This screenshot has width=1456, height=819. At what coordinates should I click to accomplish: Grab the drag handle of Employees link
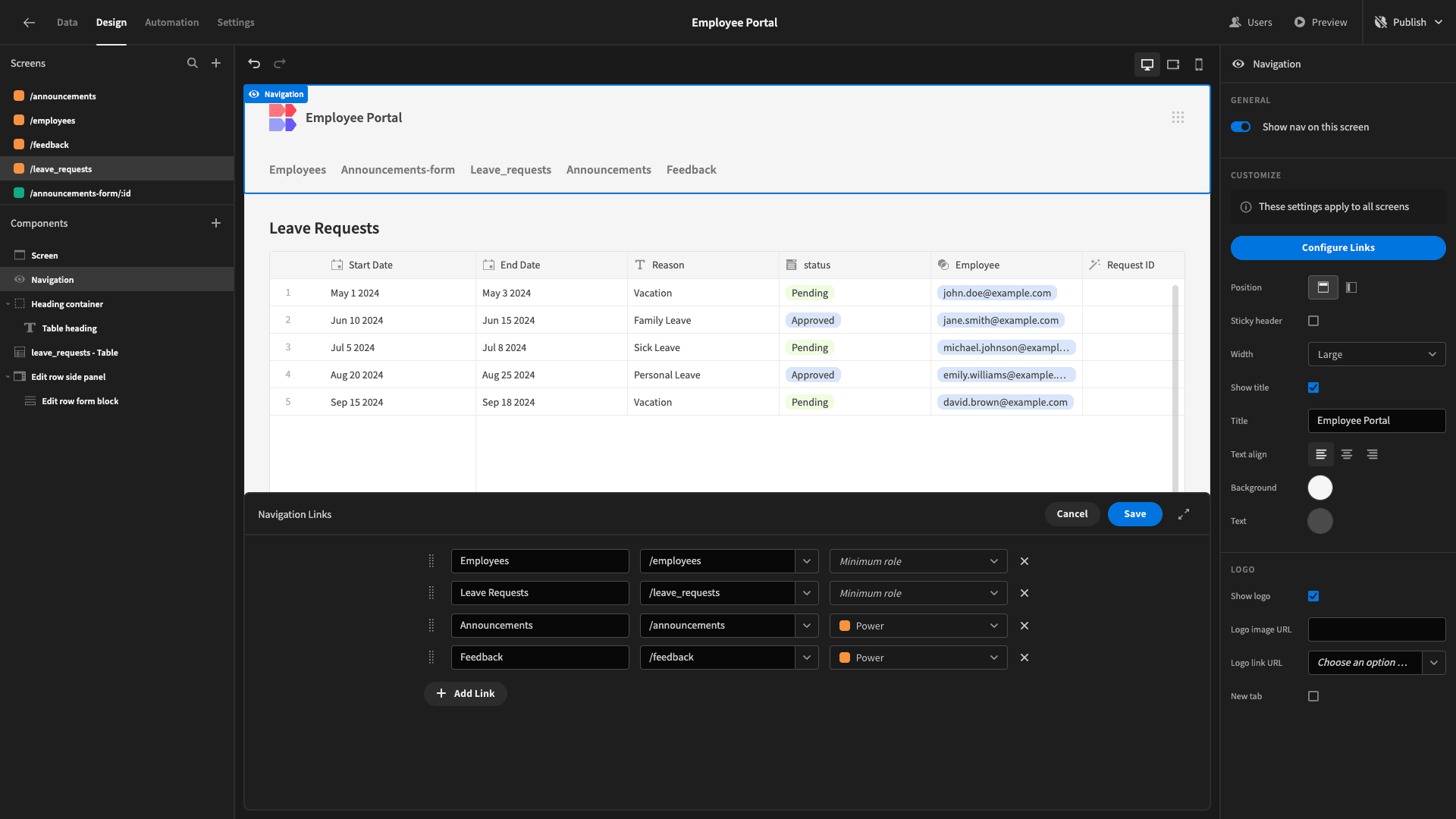pyautogui.click(x=431, y=561)
